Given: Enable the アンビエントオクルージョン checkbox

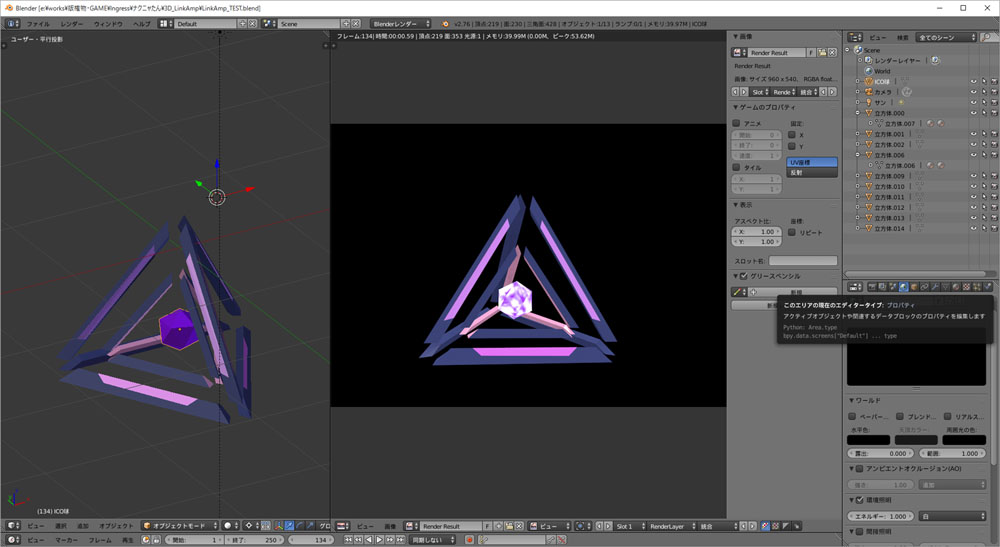Looking at the screenshot, I should pyautogui.click(x=860, y=469).
